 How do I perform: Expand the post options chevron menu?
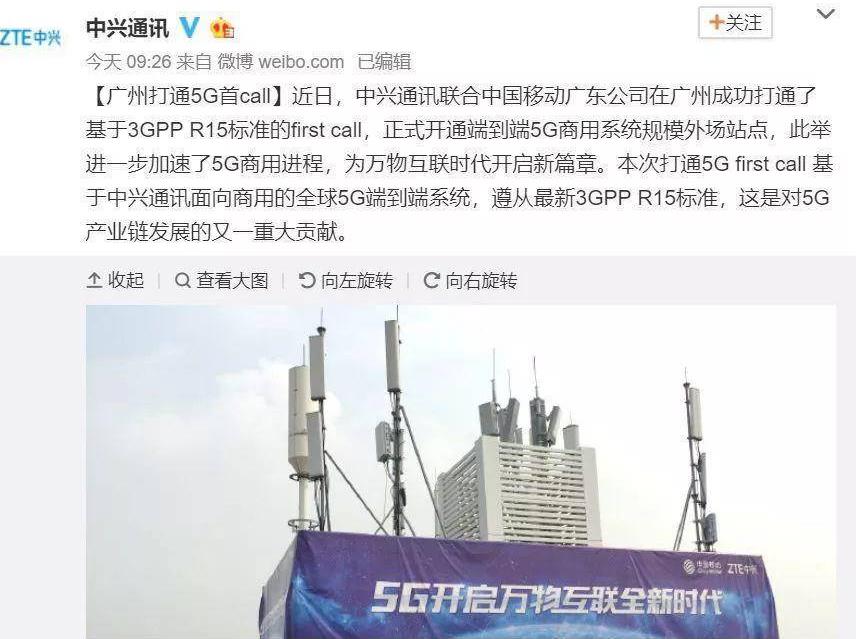pos(826,14)
